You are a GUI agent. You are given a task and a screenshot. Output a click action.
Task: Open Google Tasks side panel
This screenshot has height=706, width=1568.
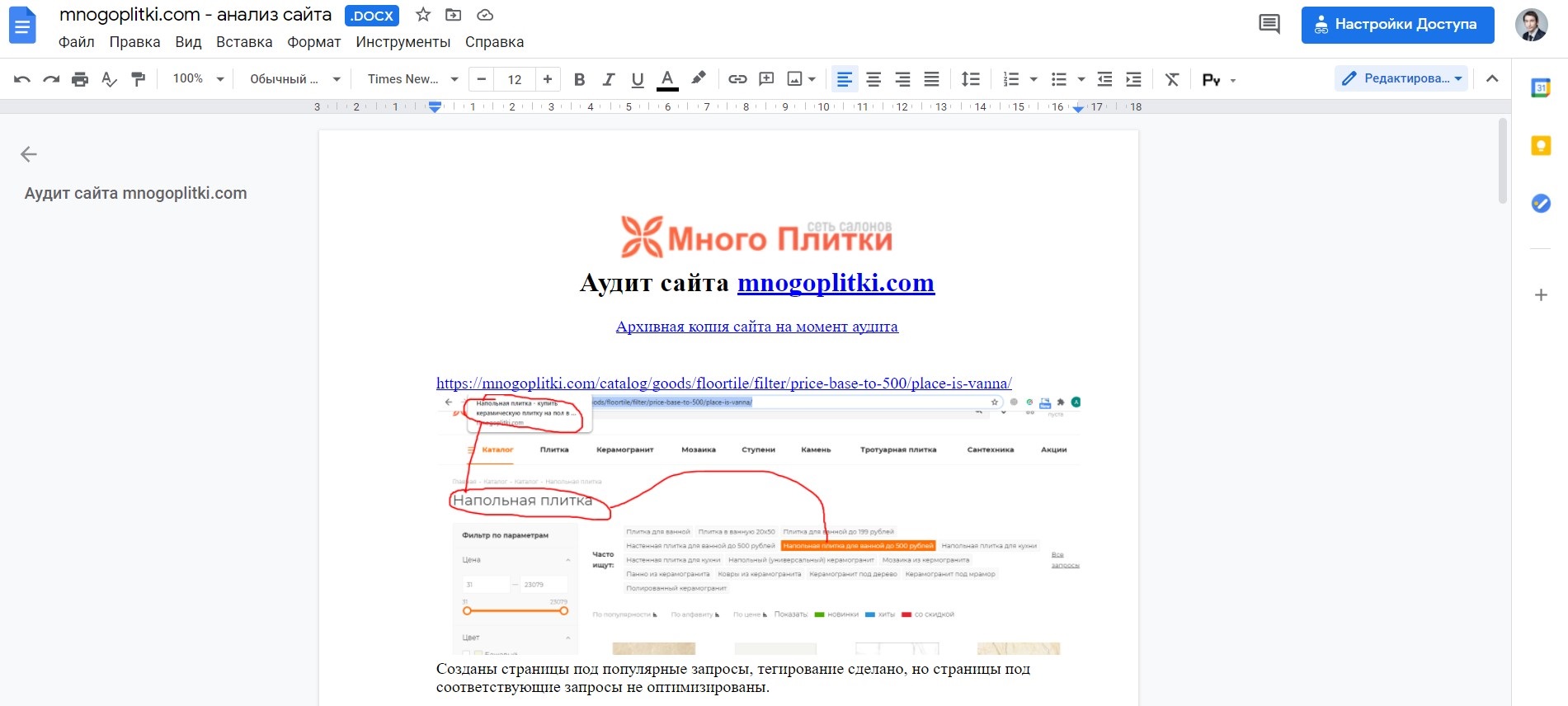pos(1541,203)
